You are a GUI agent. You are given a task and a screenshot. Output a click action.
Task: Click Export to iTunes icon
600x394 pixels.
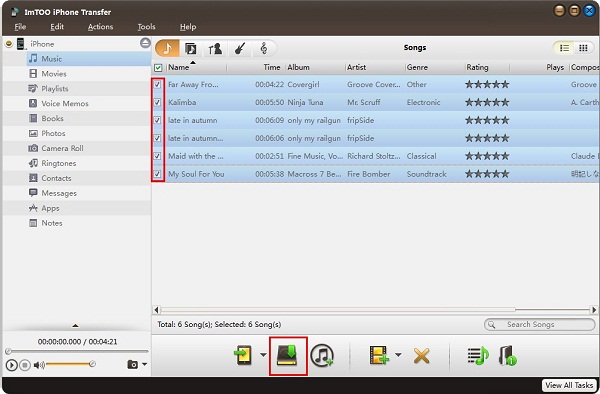tap(322, 355)
